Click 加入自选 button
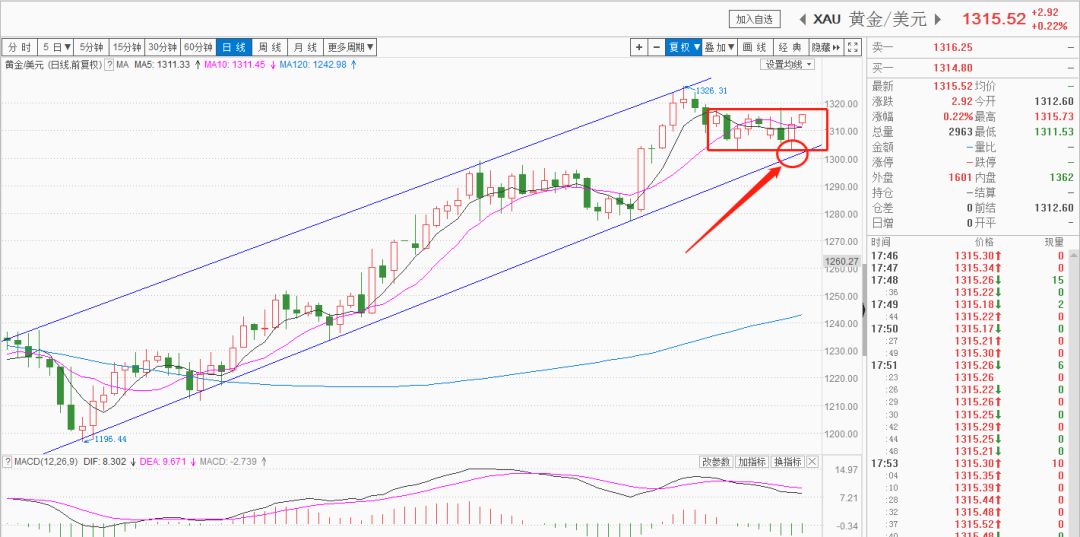 (755, 19)
